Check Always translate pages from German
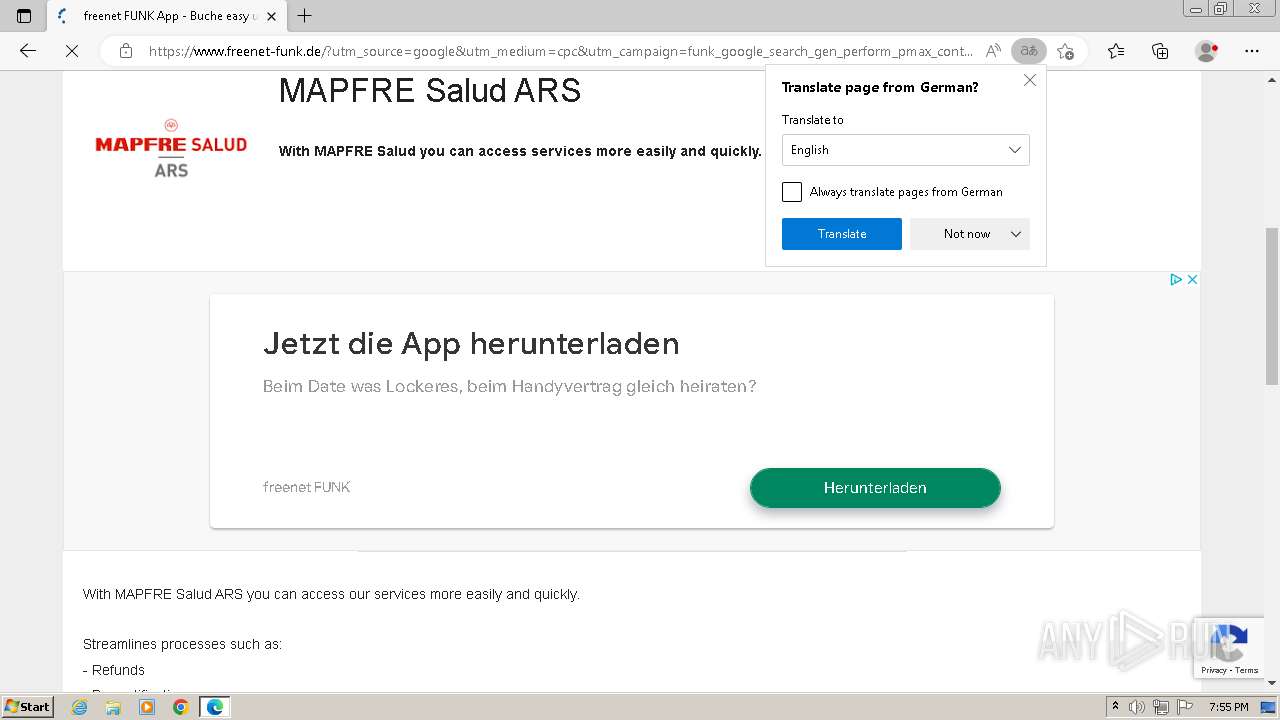Screen dimensions: 1280x720 792,192
